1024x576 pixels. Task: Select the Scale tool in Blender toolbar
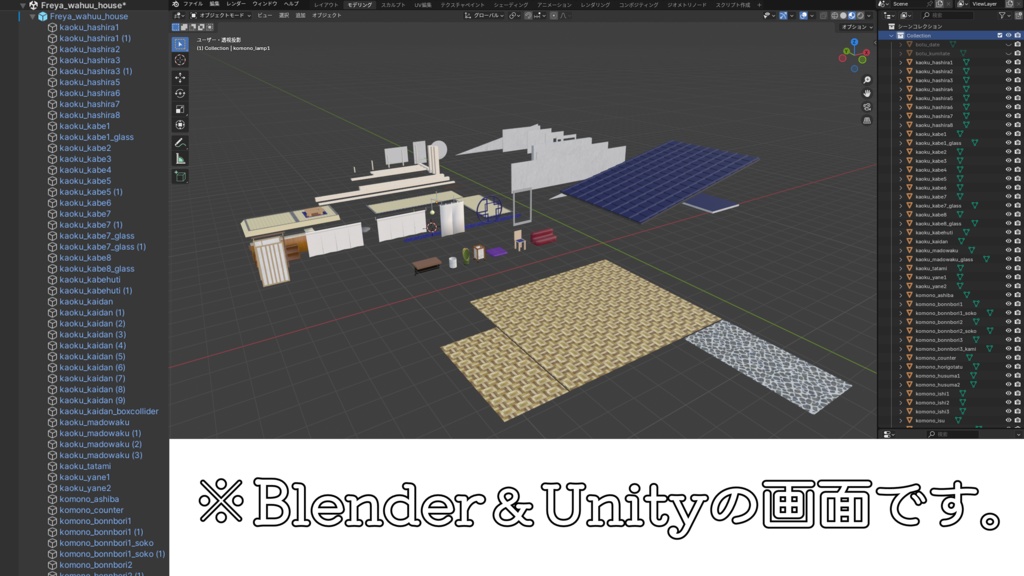click(180, 109)
